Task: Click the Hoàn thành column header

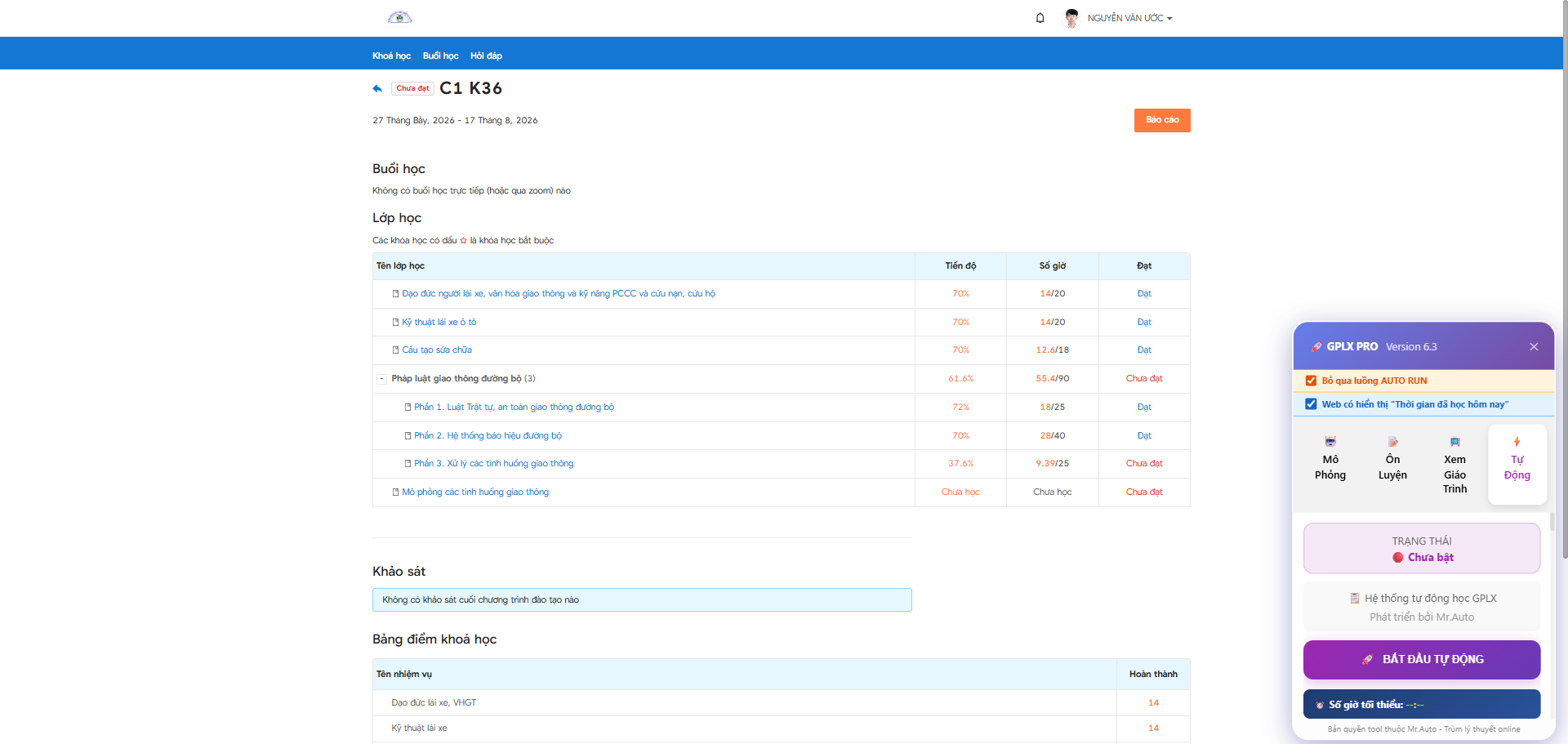Action: pyautogui.click(x=1153, y=675)
